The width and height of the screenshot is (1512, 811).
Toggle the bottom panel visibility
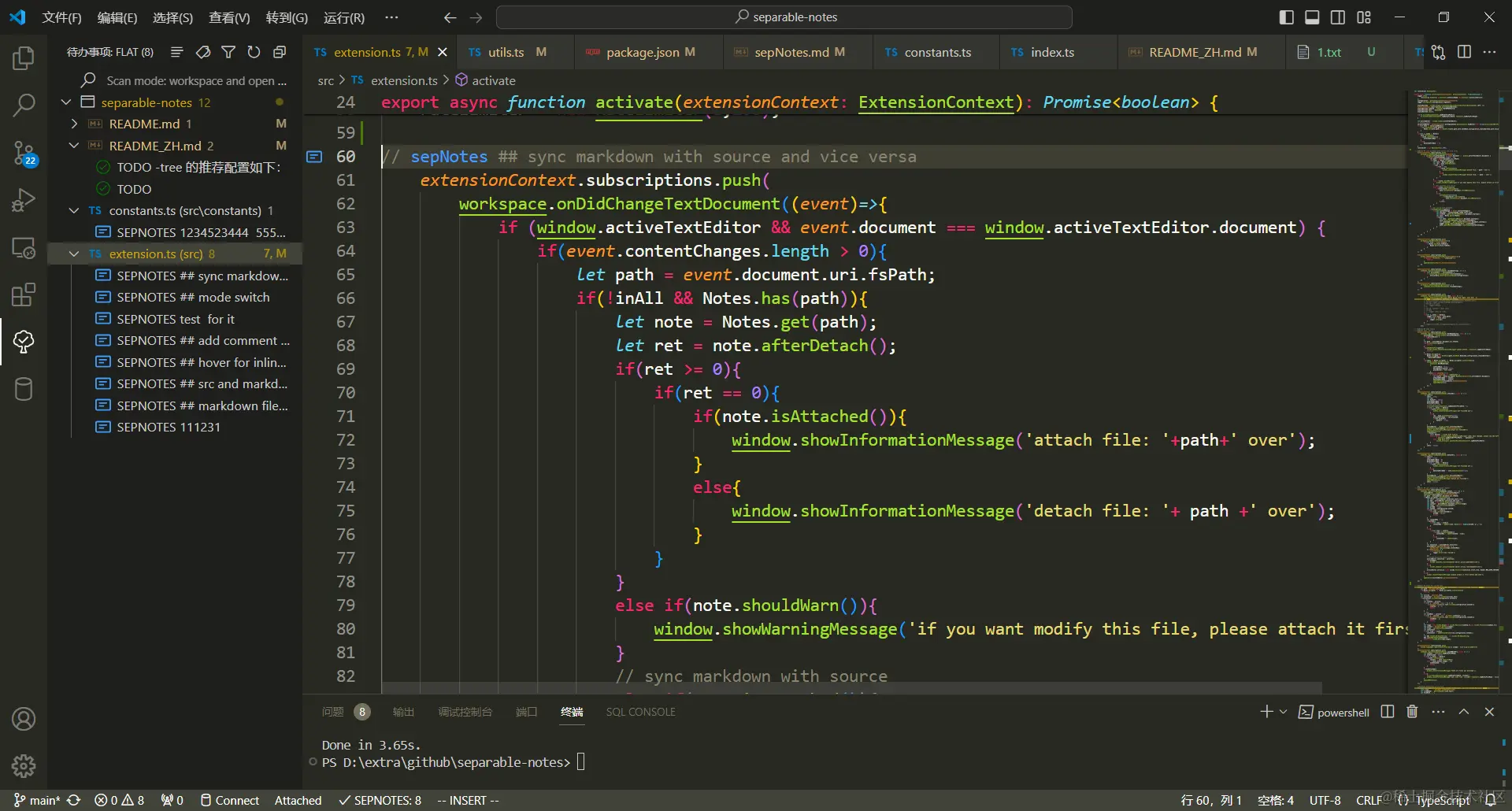click(1312, 17)
